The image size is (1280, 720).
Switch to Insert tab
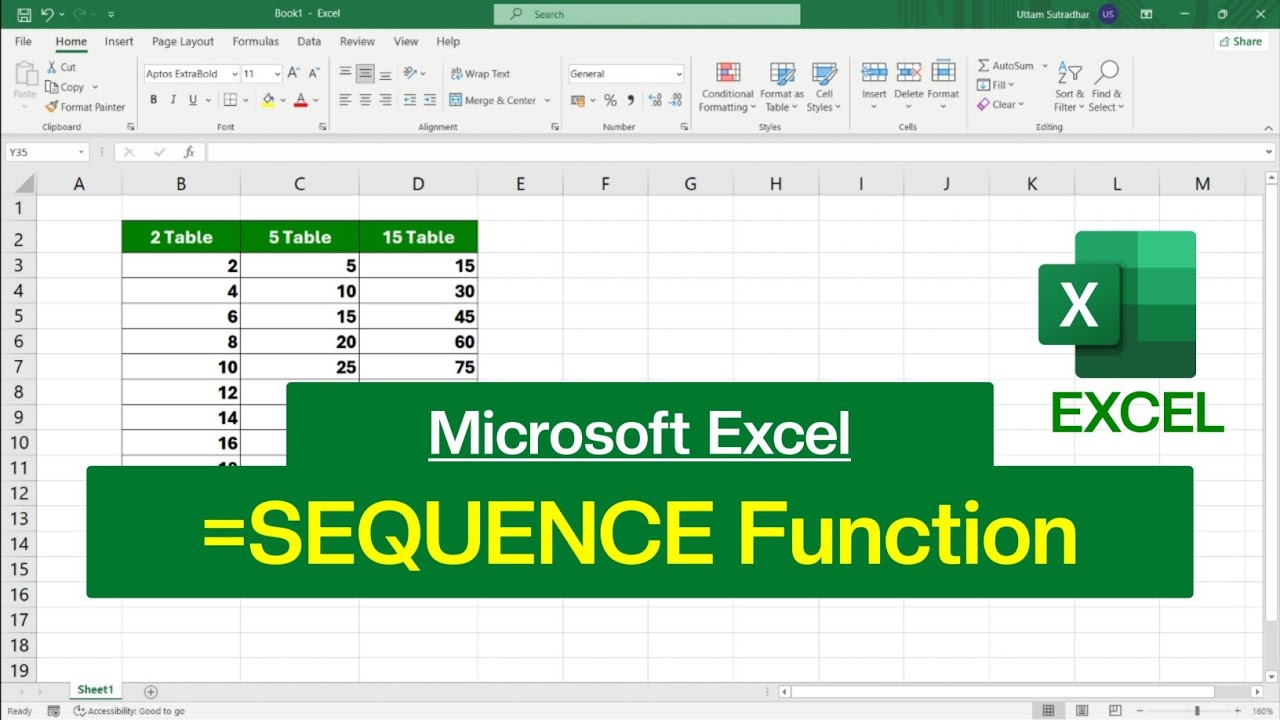point(119,41)
